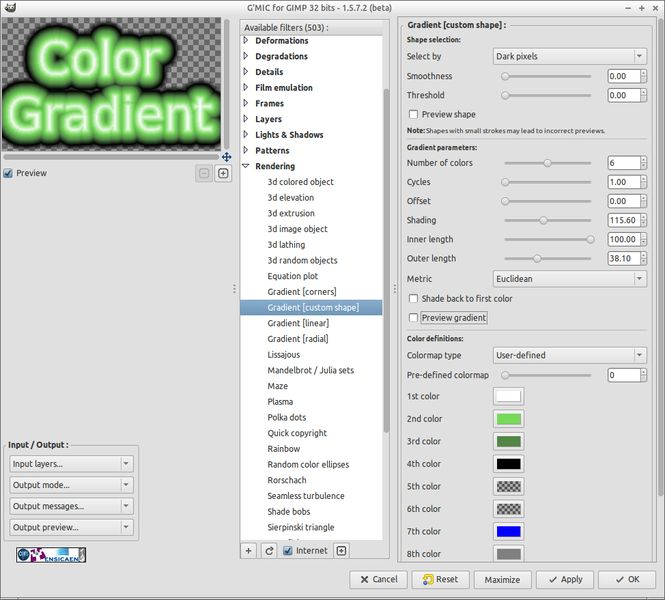Click the move preview crosshair icon
The image size is (665, 600).
click(x=226, y=157)
